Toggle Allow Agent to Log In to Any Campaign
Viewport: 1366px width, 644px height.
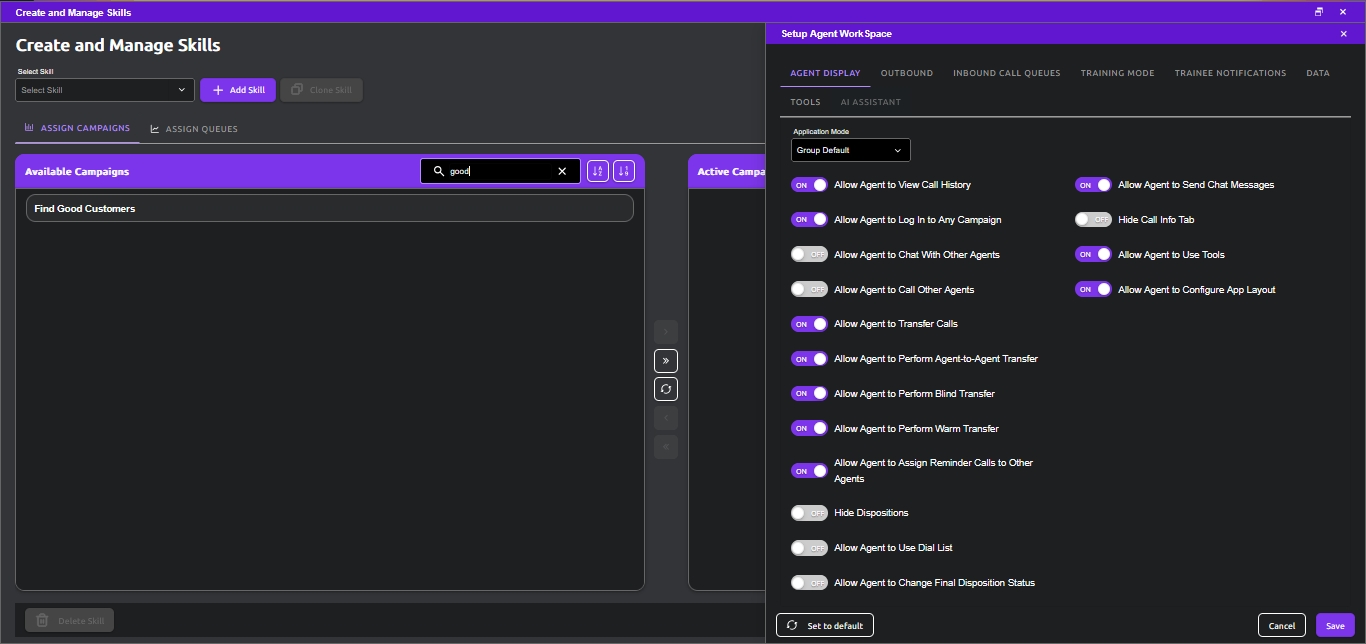(809, 220)
